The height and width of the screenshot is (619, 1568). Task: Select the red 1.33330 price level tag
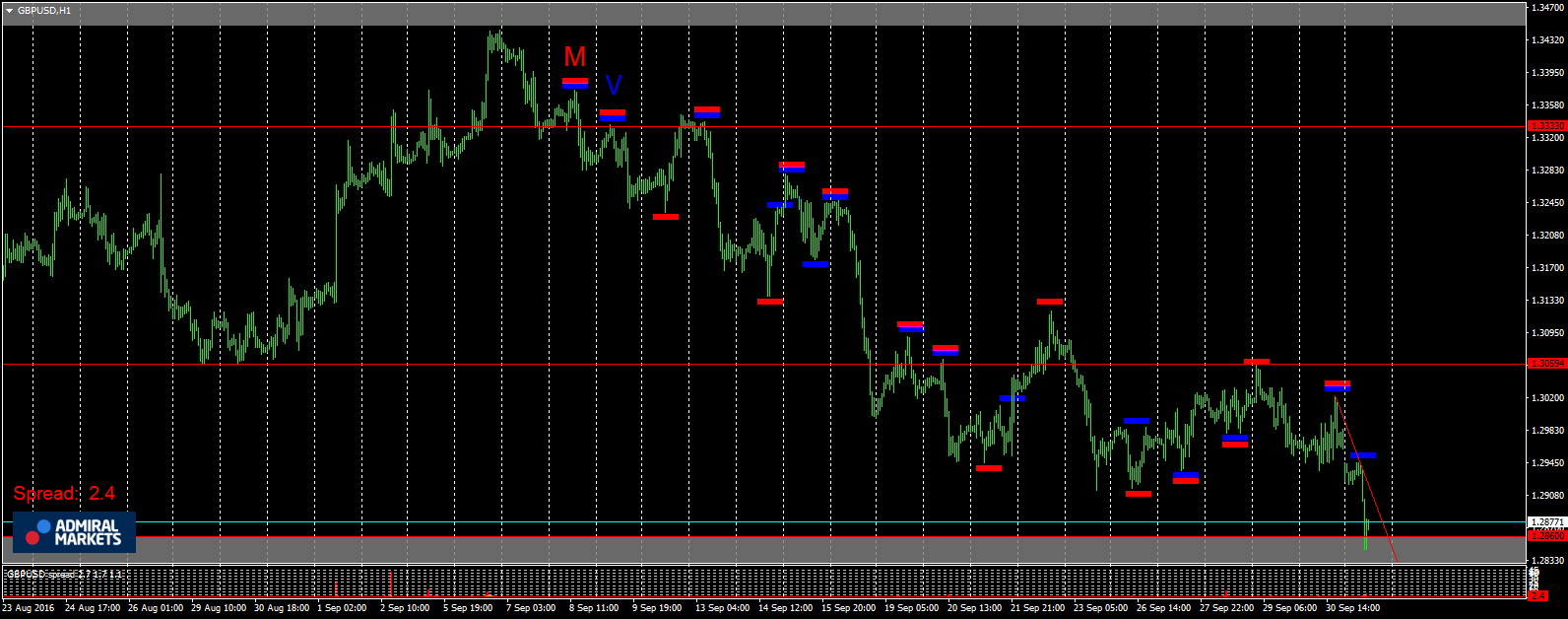(1546, 126)
